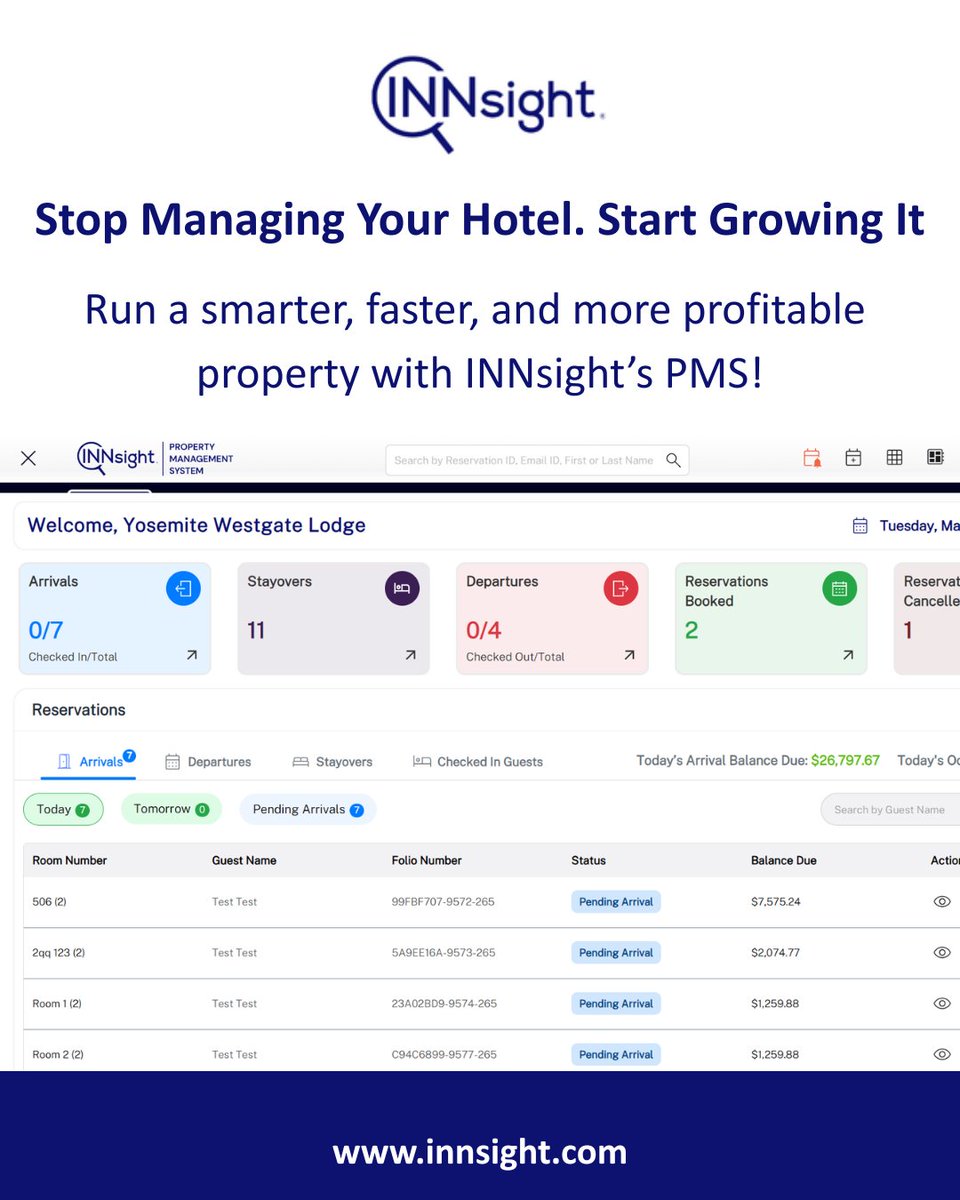Click the Room Number column header
960x1200 pixels.
[70, 860]
